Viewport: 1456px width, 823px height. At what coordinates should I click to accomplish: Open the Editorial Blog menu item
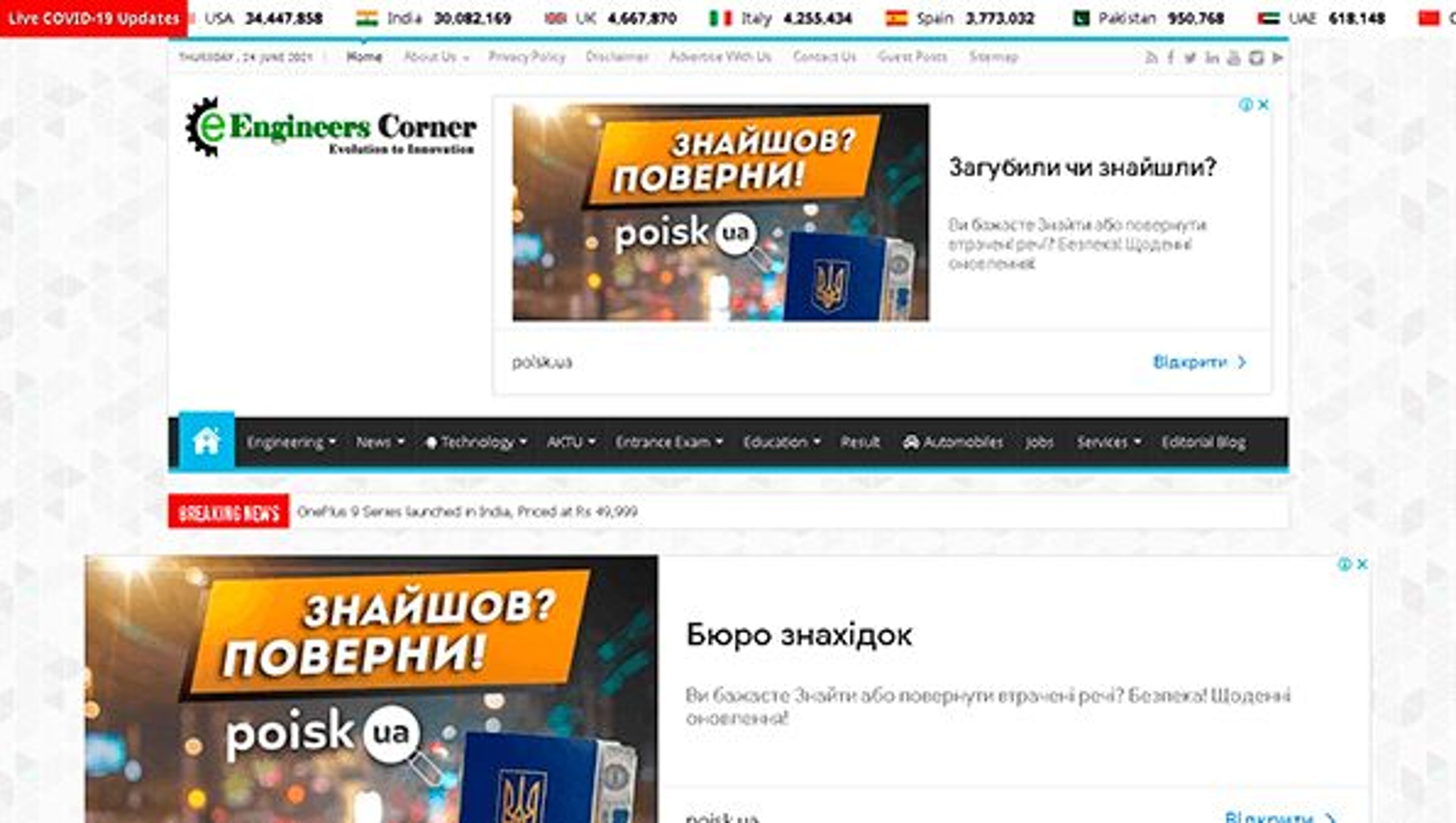pos(1203,442)
